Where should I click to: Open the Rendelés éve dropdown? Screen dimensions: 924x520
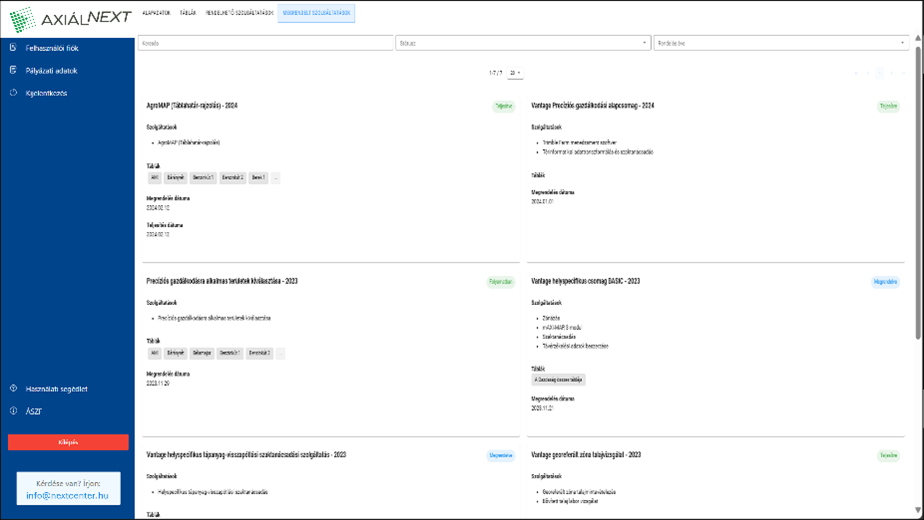pos(781,43)
